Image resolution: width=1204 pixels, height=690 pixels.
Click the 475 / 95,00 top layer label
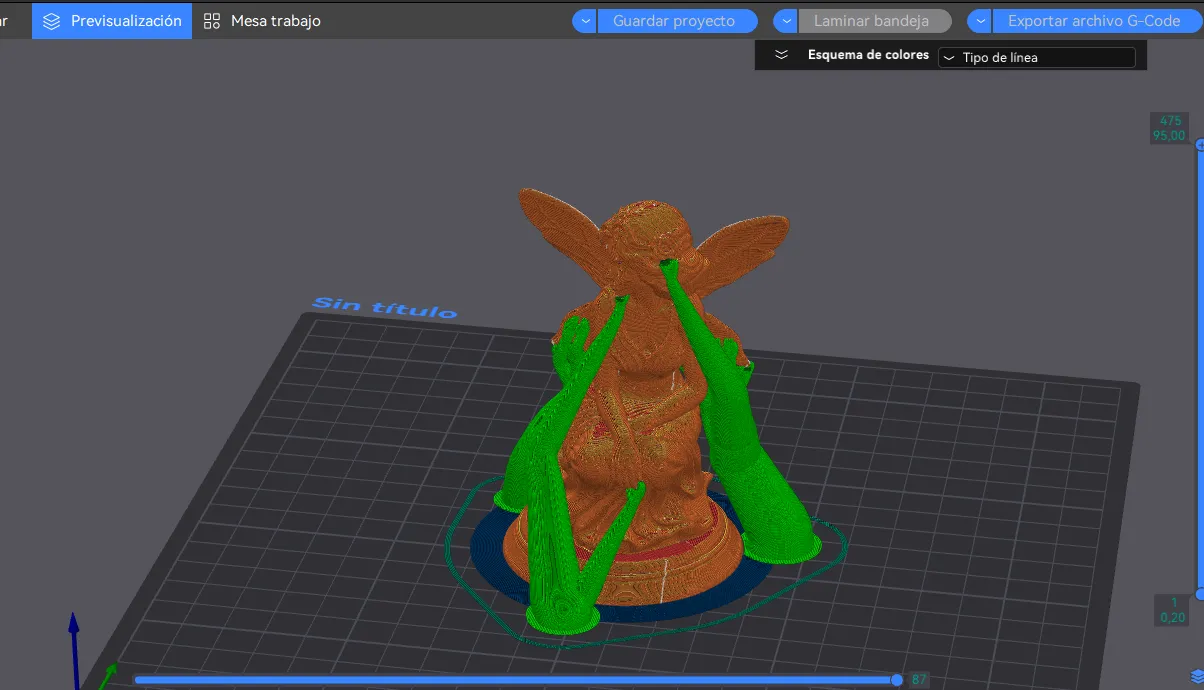1169,128
